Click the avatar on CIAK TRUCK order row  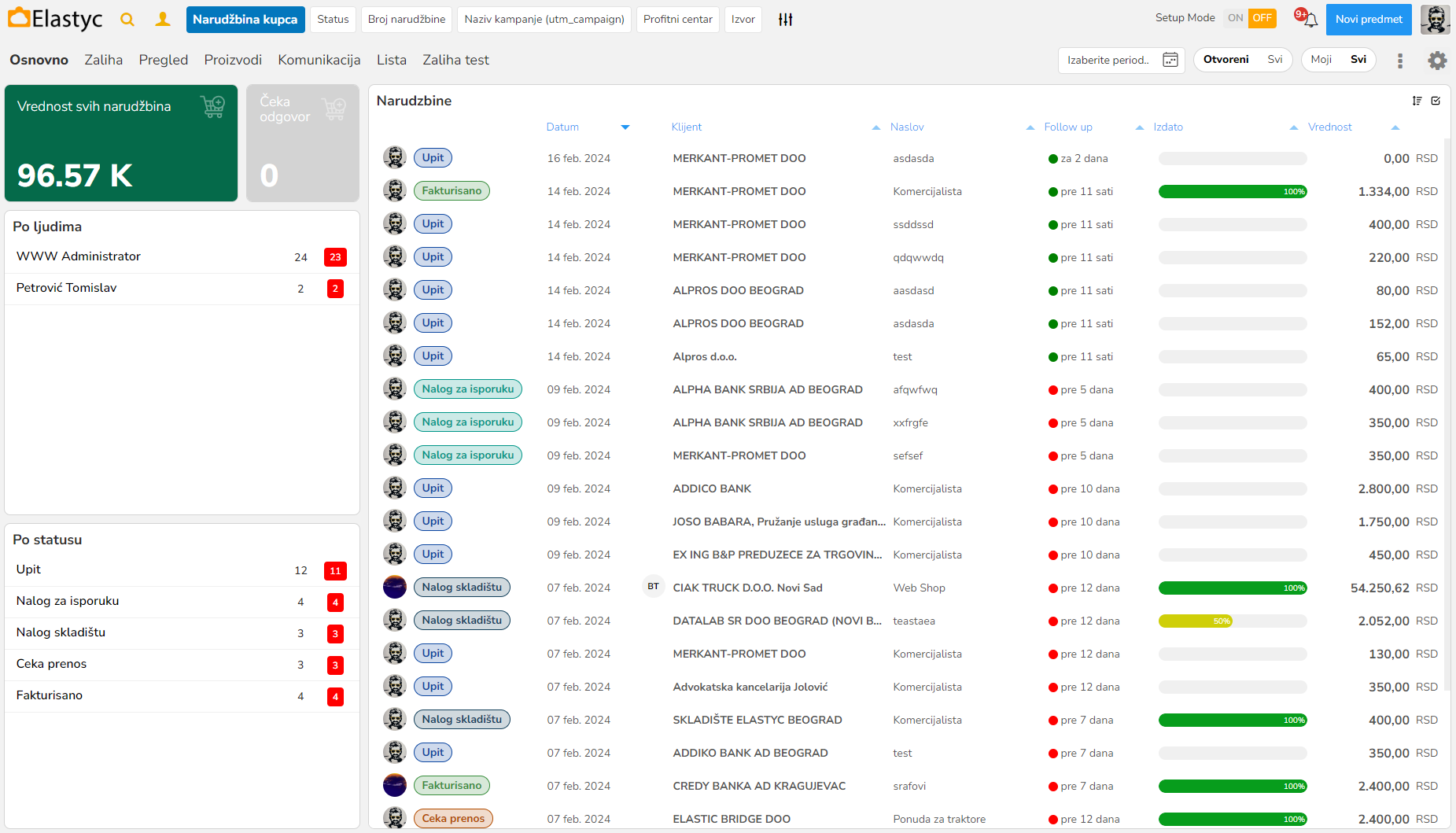coord(395,587)
